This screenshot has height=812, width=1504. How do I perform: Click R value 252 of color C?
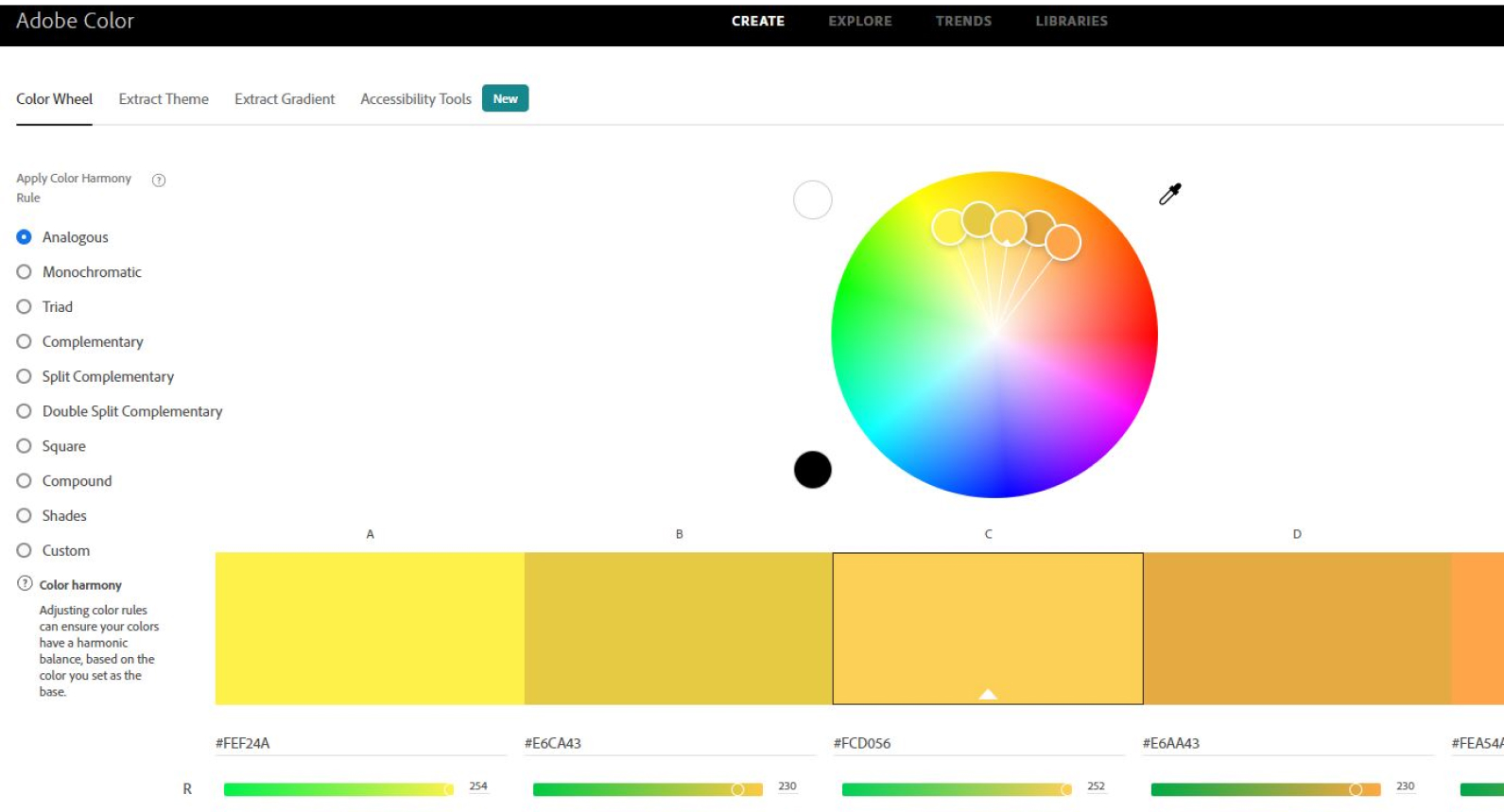pyautogui.click(x=1096, y=786)
